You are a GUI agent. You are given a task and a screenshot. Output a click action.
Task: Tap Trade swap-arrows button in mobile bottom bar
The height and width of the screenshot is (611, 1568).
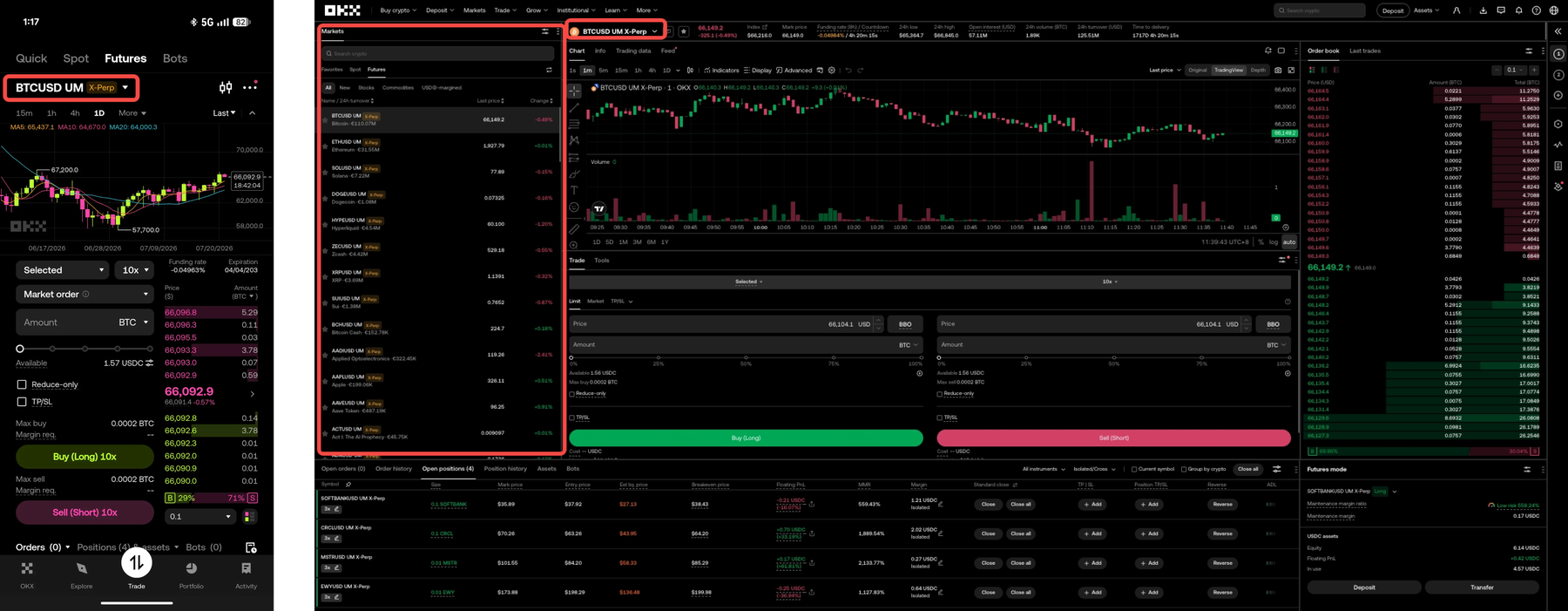pos(137,563)
